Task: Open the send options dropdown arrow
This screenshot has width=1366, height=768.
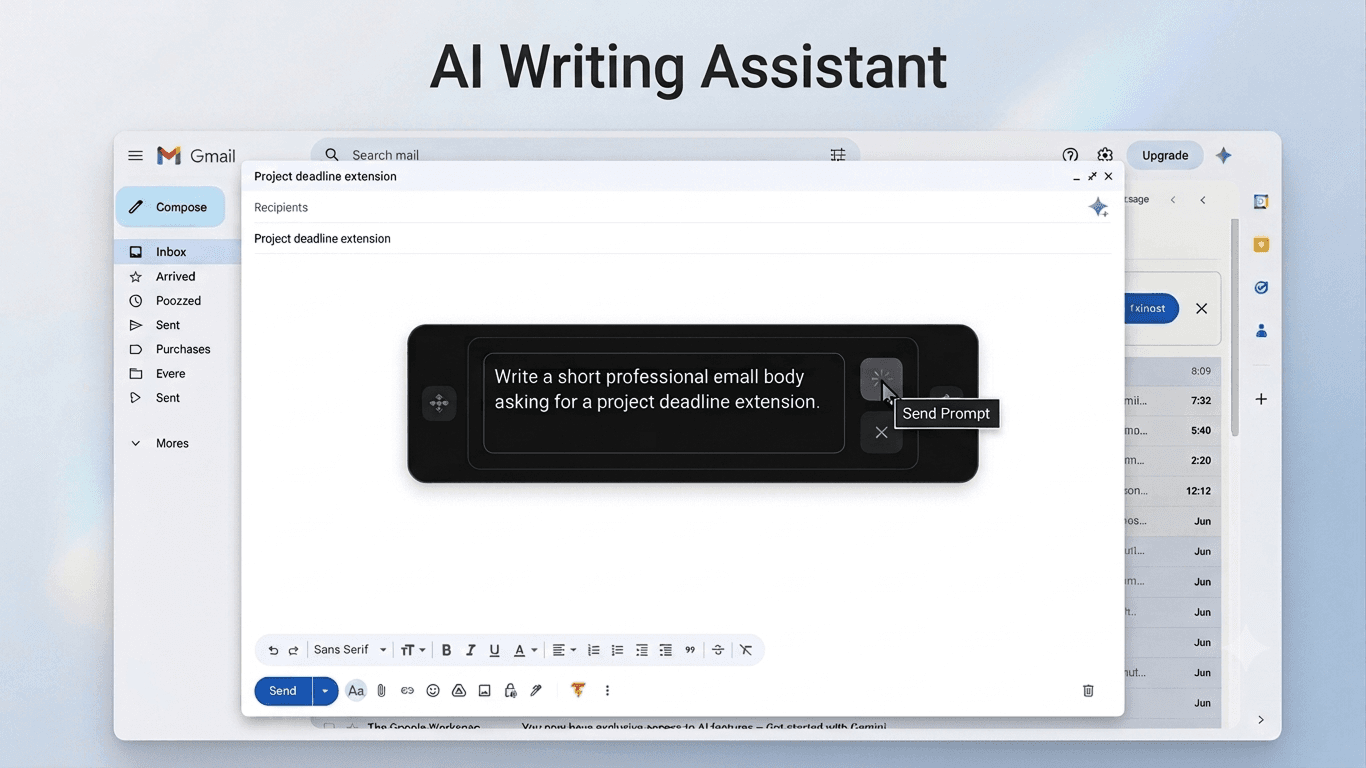Action: point(325,691)
